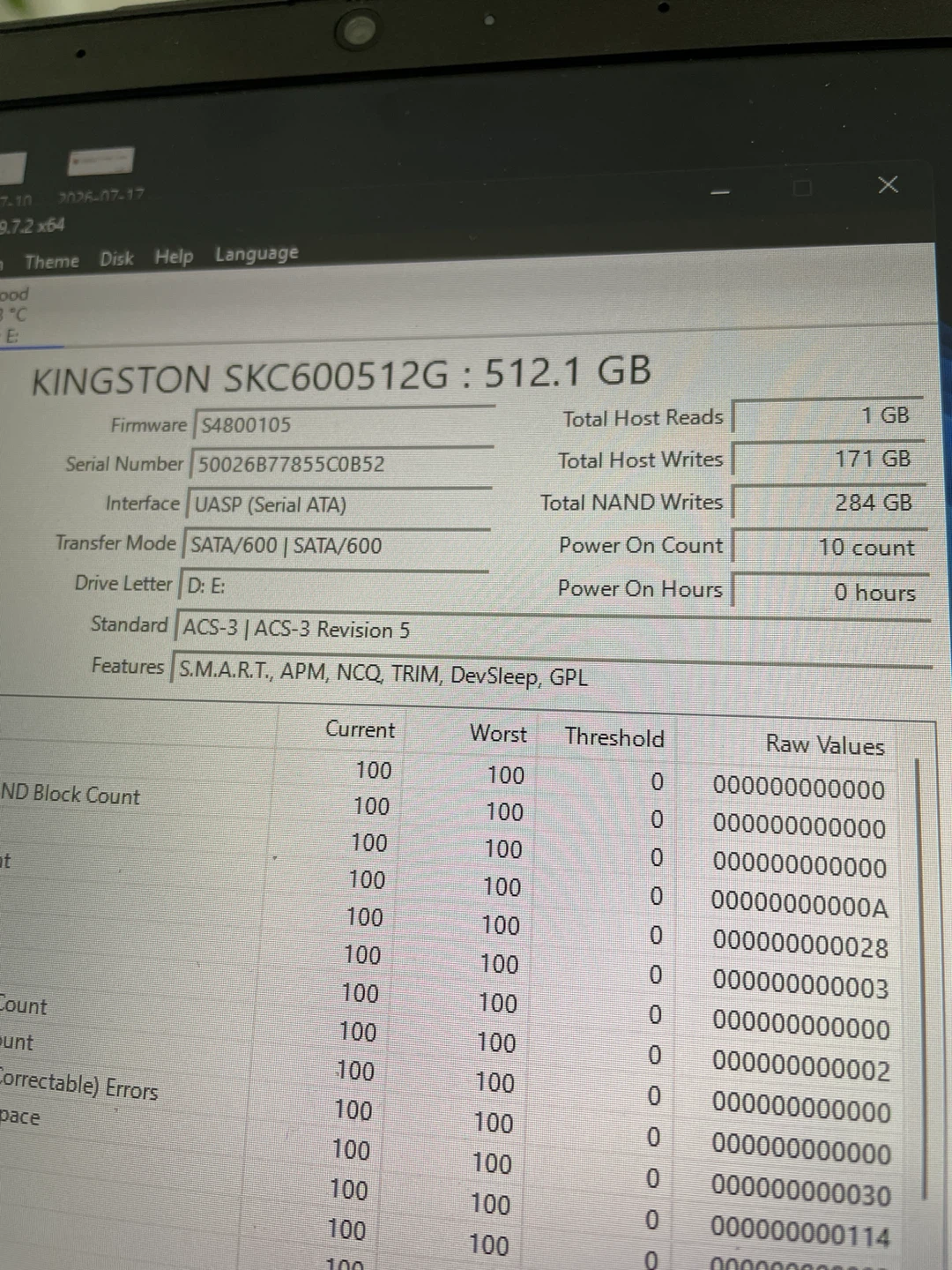Screen dimensions: 952x1270
Task: Click the Threshold column header
Action: (614, 737)
